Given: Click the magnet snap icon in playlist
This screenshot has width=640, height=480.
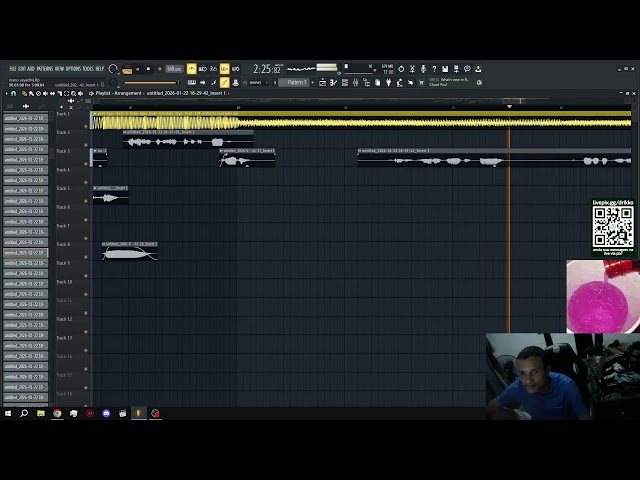Looking at the screenshot, I should point(13,93).
